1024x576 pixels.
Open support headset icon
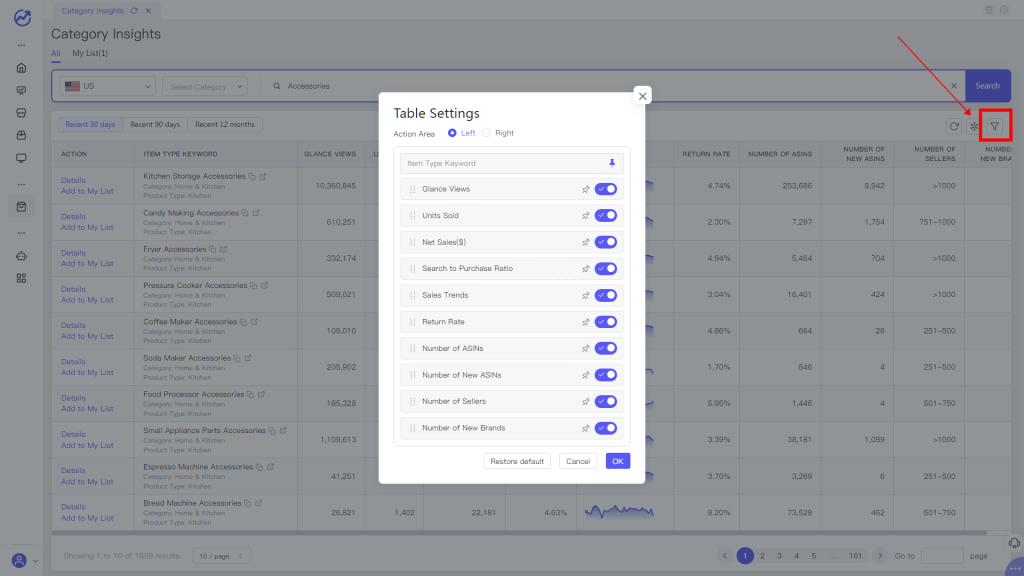[1014, 543]
